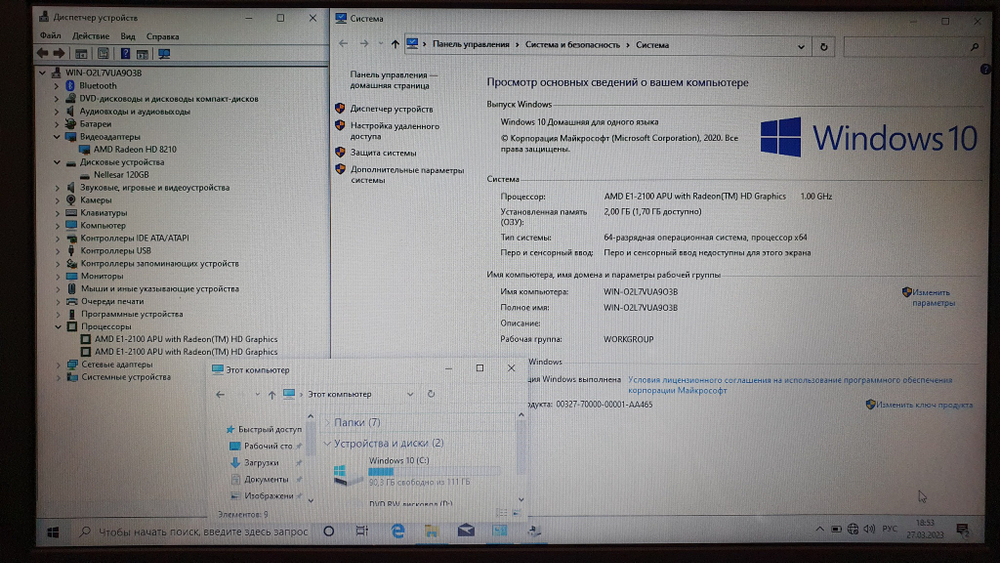Click Изменить ключ продукта link
The width and height of the screenshot is (1000, 563).
(x=924, y=405)
